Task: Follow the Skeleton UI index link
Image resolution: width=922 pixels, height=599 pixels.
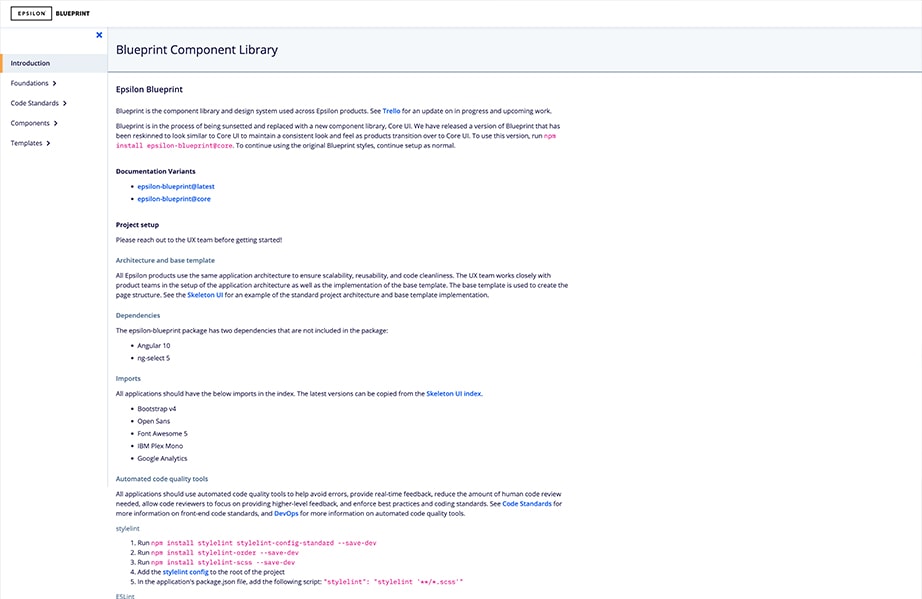Action: [x=454, y=394]
